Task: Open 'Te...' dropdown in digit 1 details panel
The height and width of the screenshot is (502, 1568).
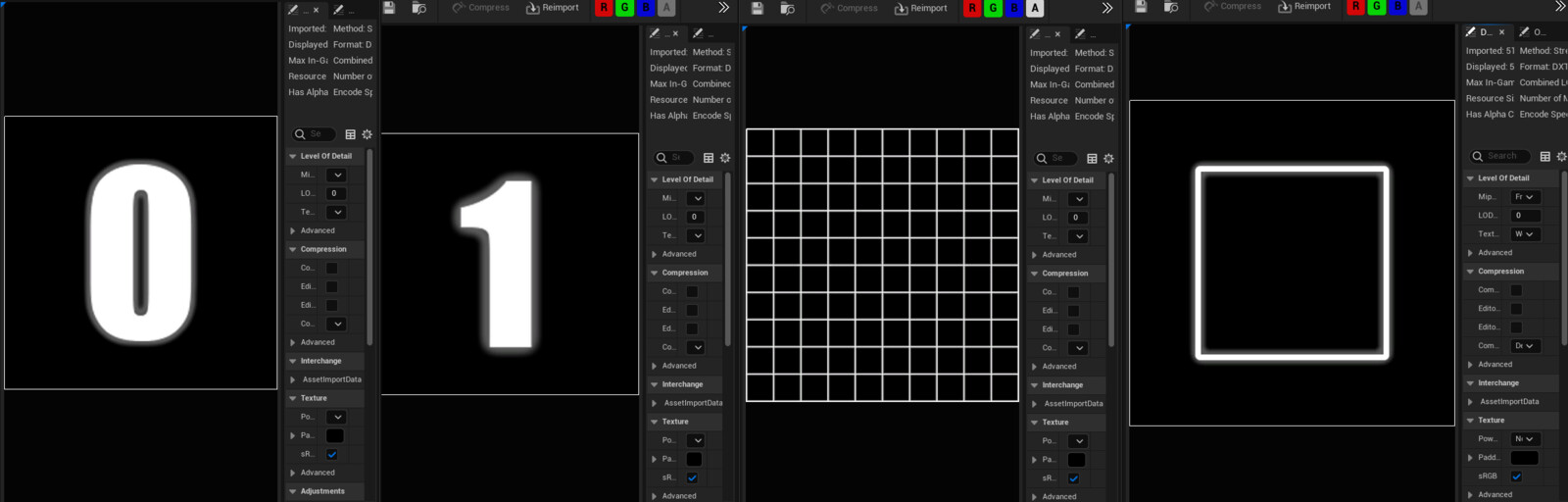Action: [696, 235]
